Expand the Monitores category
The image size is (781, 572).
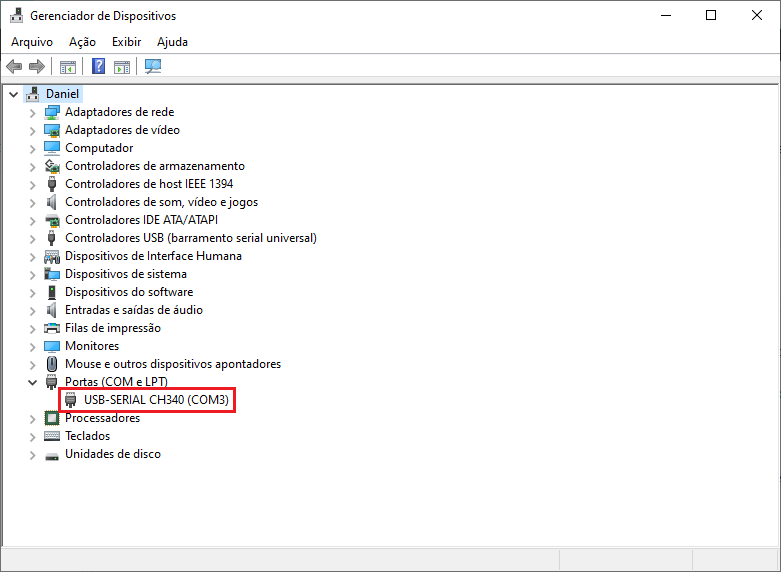(32, 347)
